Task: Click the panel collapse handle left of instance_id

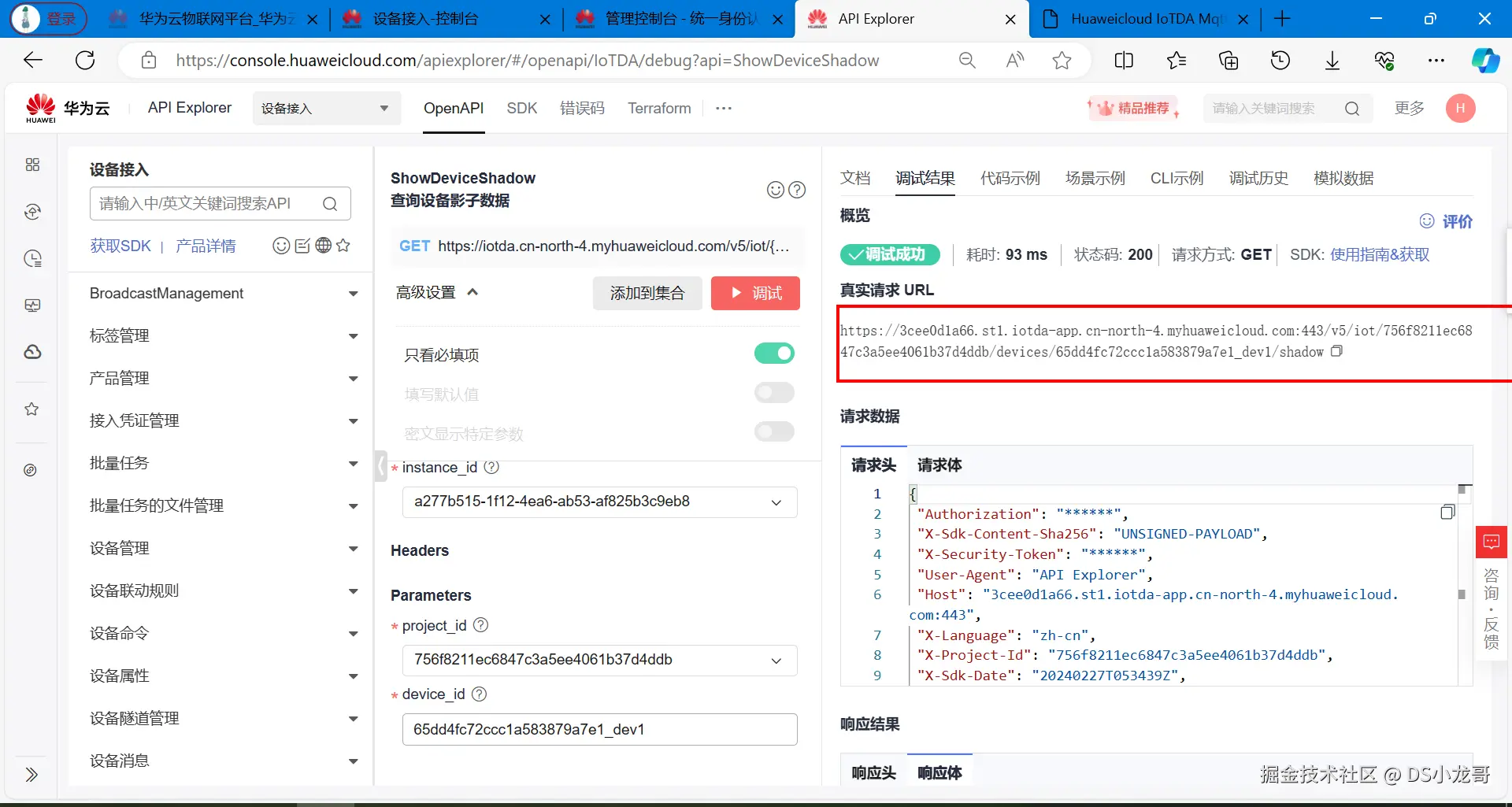Action: pyautogui.click(x=381, y=466)
